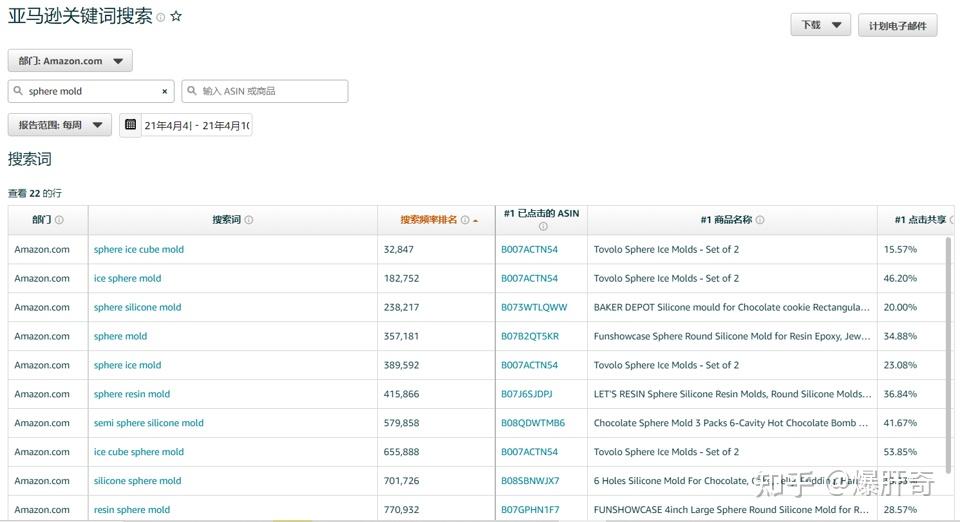Click the info icon beside #1 商品名称 header
This screenshot has width=960, height=522.
point(760,220)
